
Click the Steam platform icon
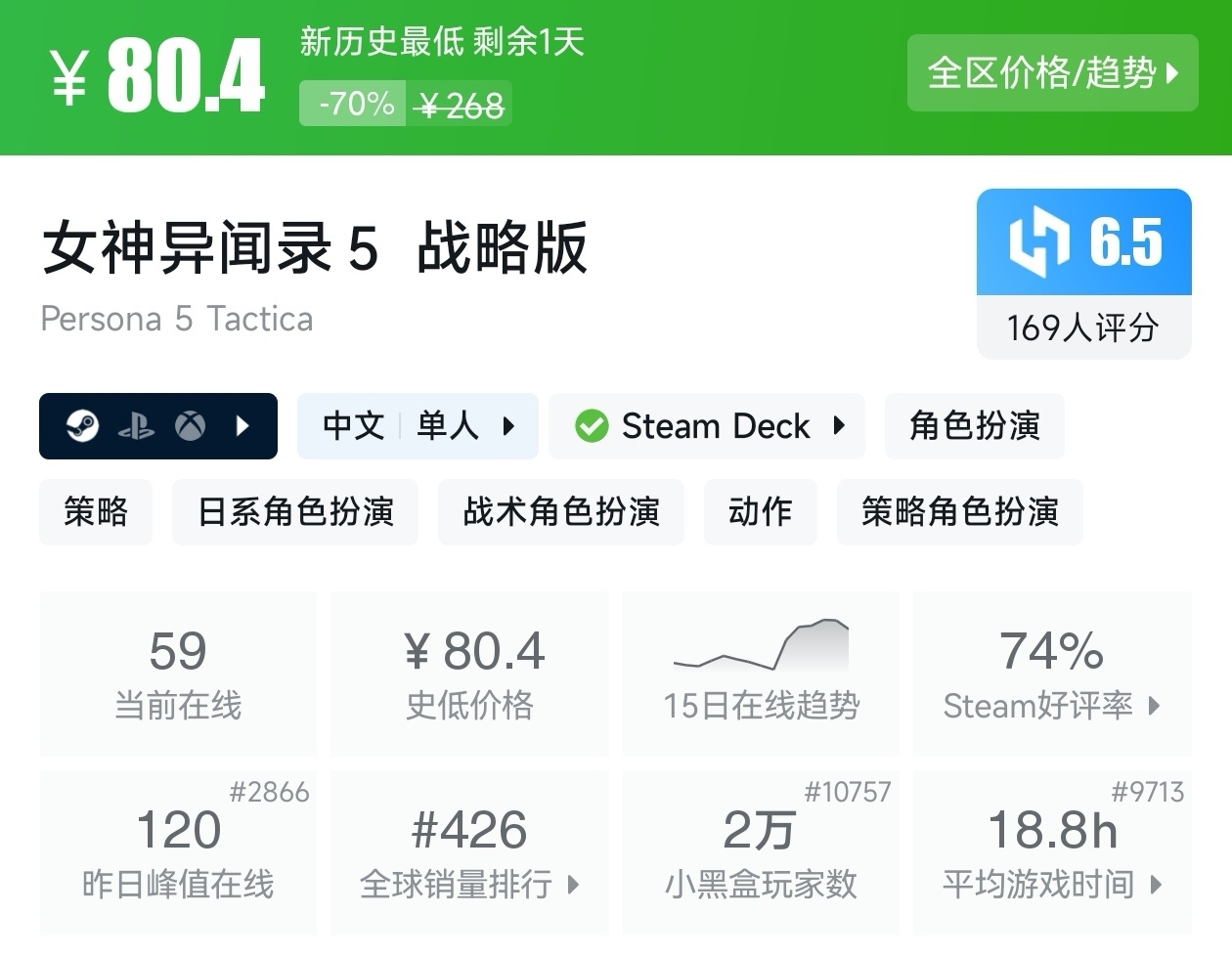point(83,426)
